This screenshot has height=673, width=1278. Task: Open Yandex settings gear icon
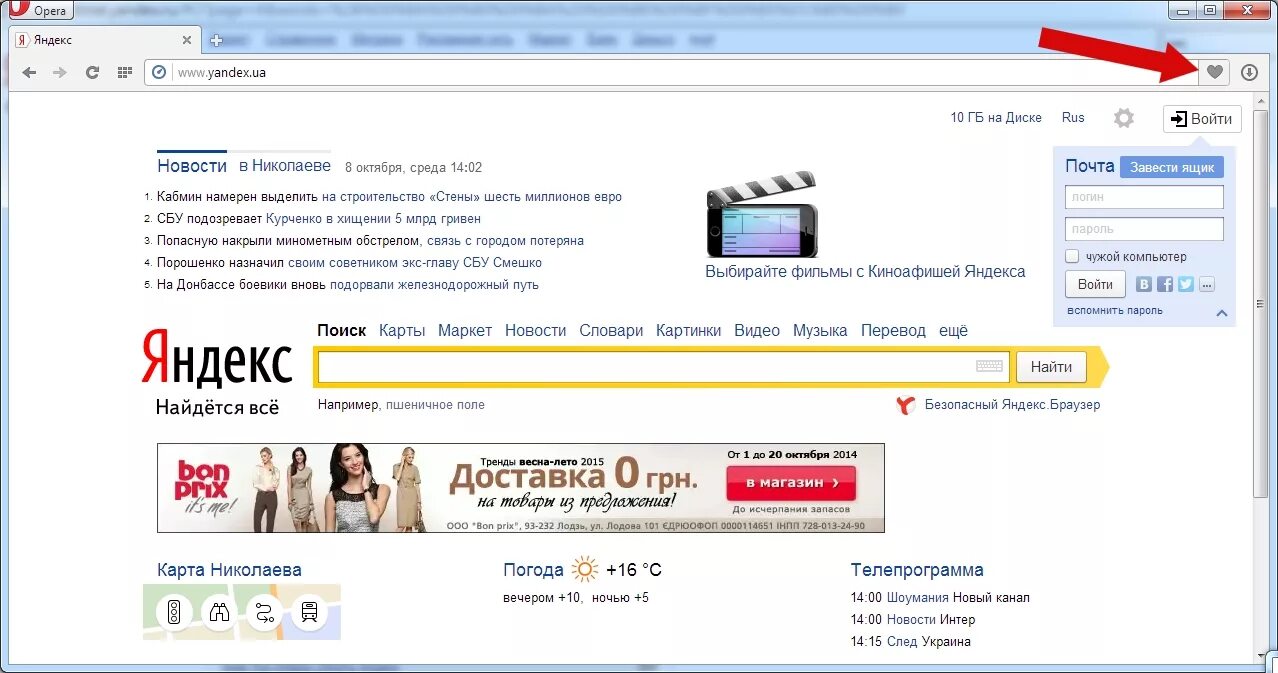pos(1124,118)
